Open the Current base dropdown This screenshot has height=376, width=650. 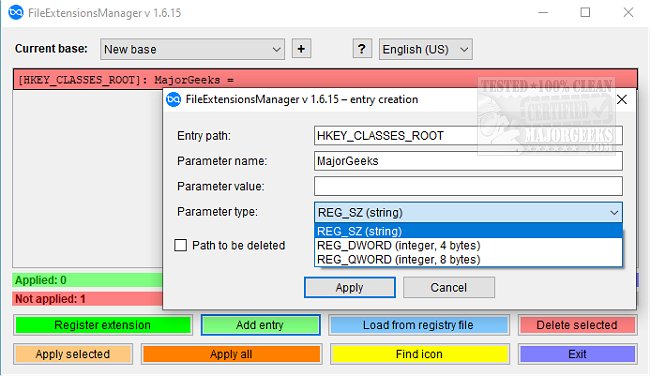tap(192, 49)
